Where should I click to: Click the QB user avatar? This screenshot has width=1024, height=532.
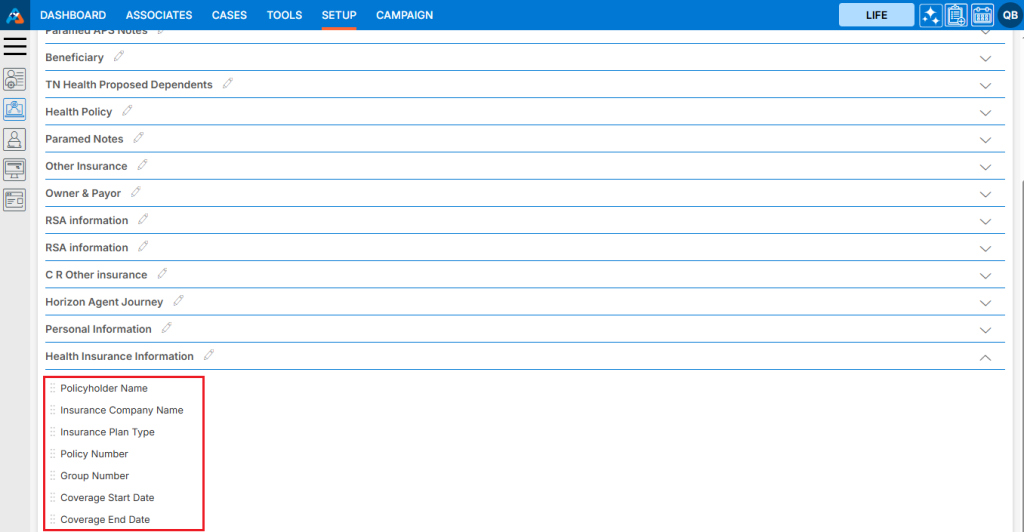point(1009,15)
